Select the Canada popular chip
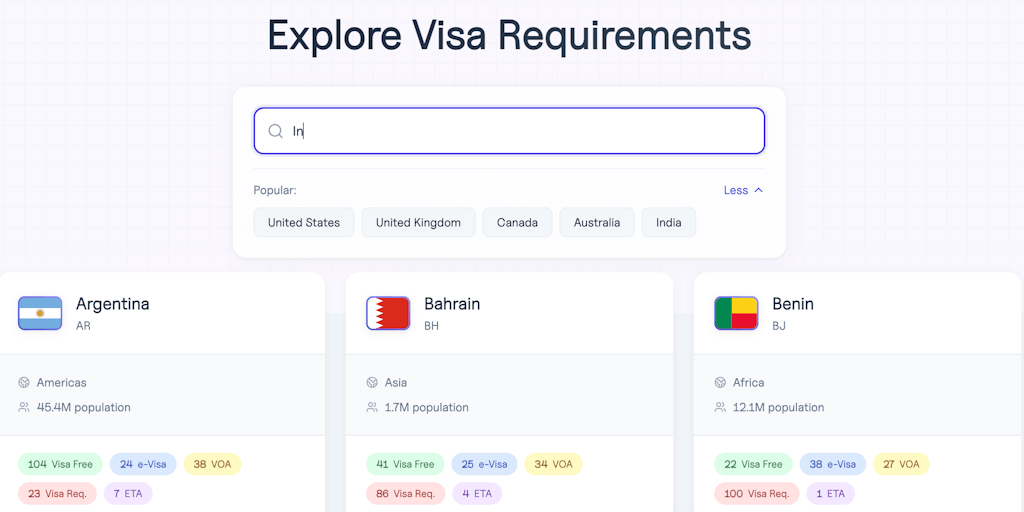This screenshot has height=512, width=1024. coord(517,223)
